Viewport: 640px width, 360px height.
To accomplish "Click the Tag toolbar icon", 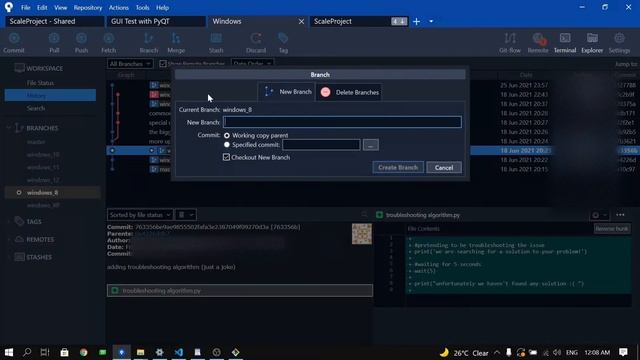I will (x=283, y=42).
